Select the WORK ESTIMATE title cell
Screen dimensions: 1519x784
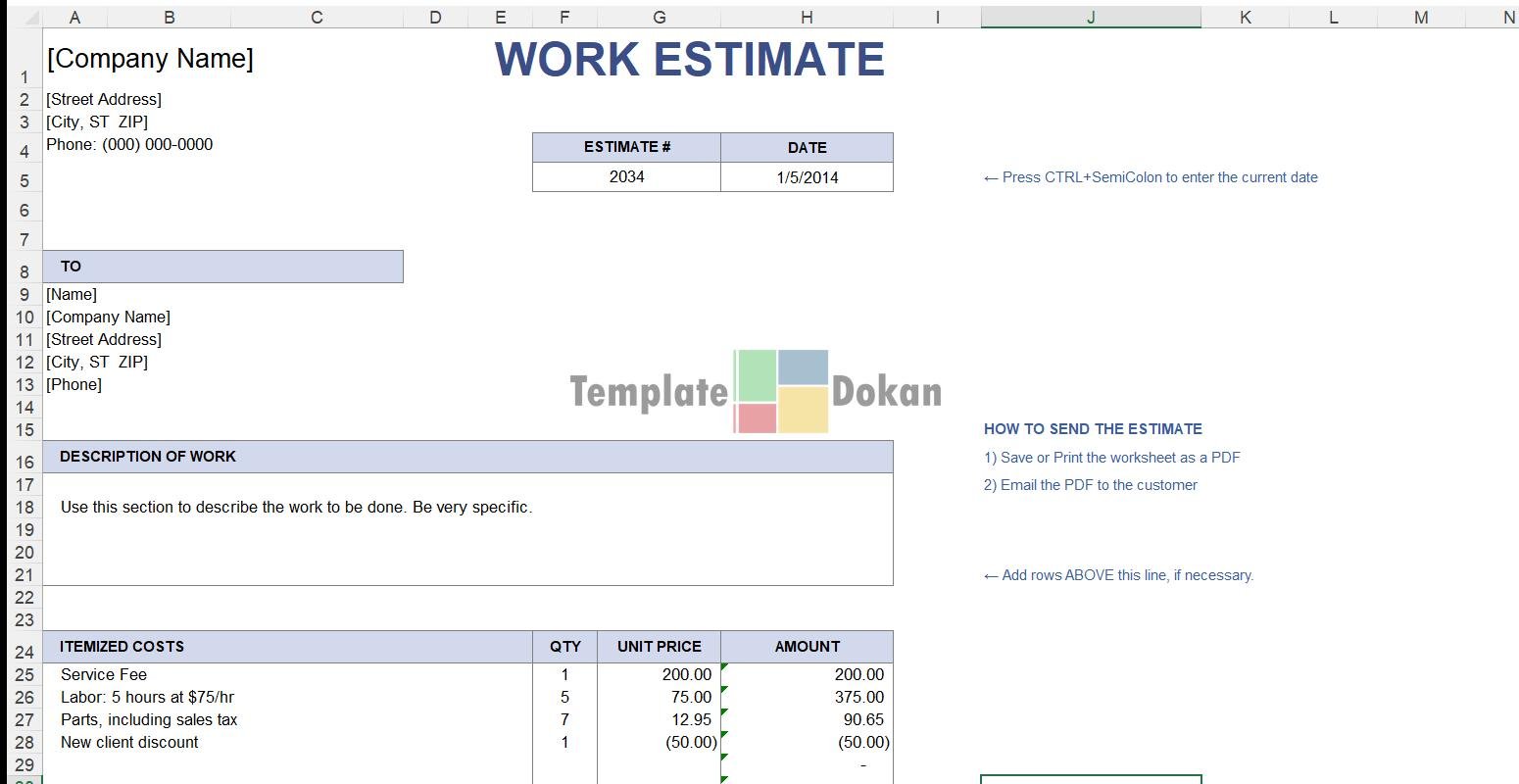point(689,59)
